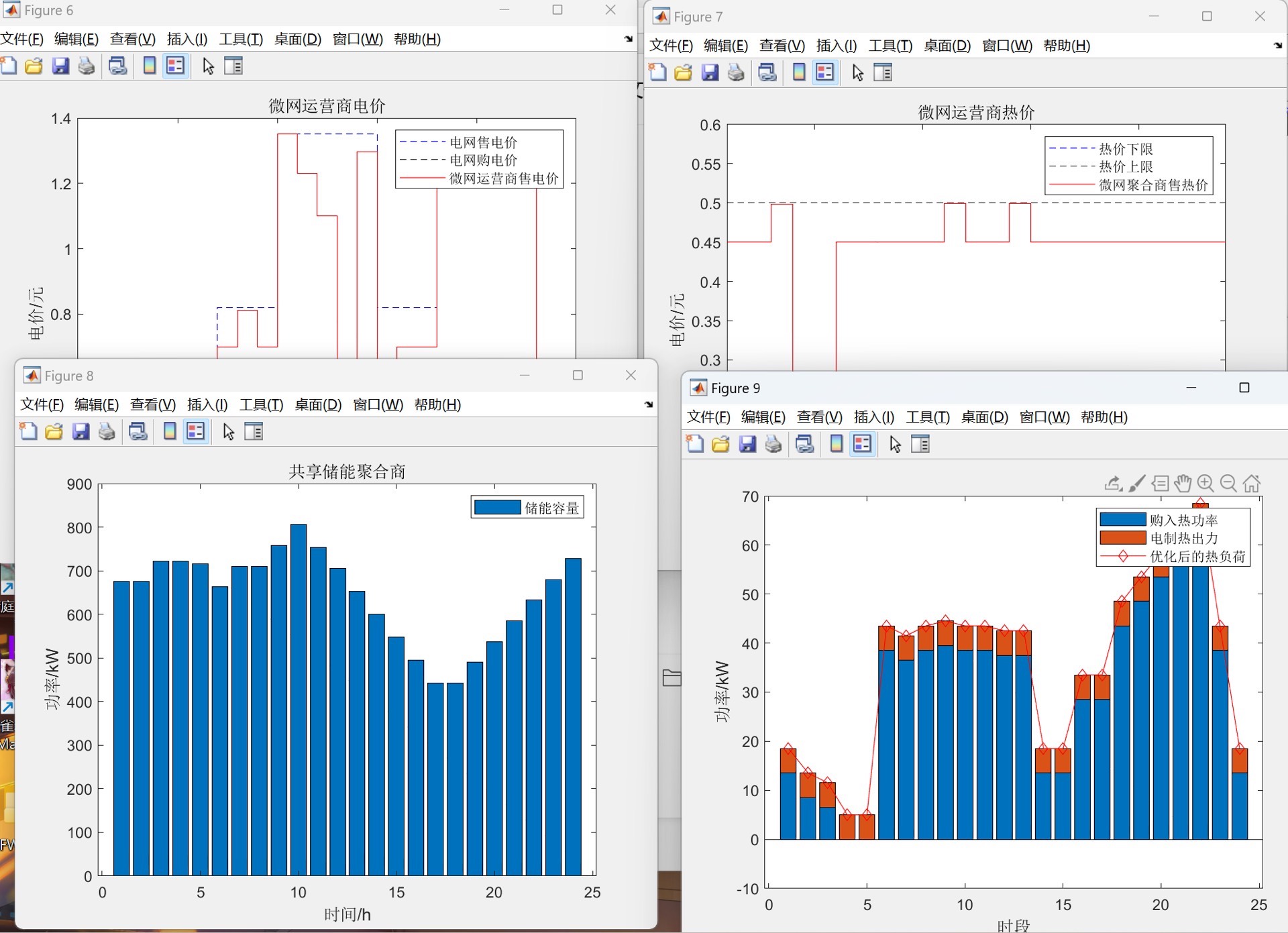This screenshot has width=1288, height=933.
Task: Toggle Insert Colorbar in Figure 7 toolbar
Action: tap(799, 72)
